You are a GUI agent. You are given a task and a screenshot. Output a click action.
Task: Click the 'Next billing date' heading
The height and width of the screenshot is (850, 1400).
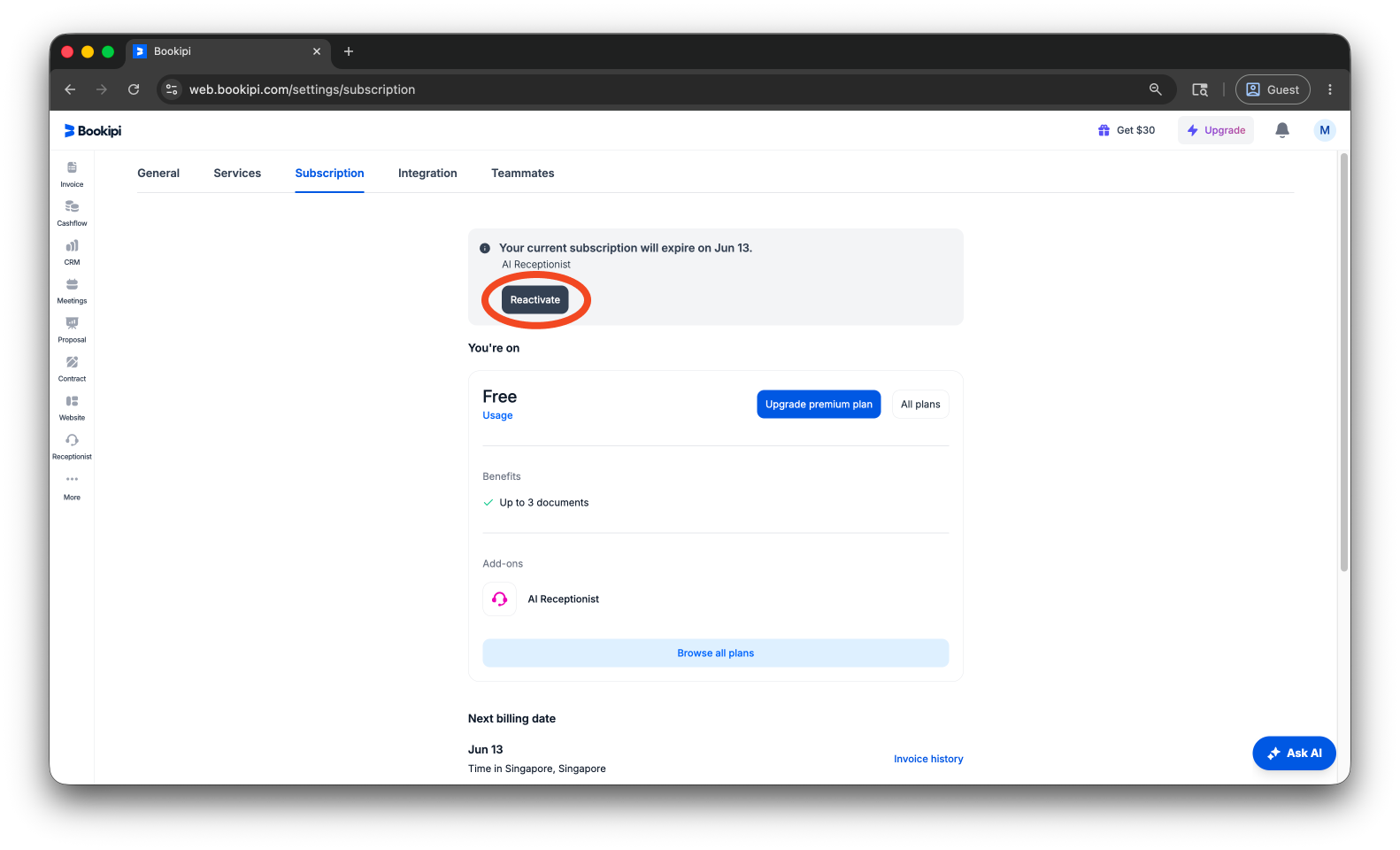512,719
